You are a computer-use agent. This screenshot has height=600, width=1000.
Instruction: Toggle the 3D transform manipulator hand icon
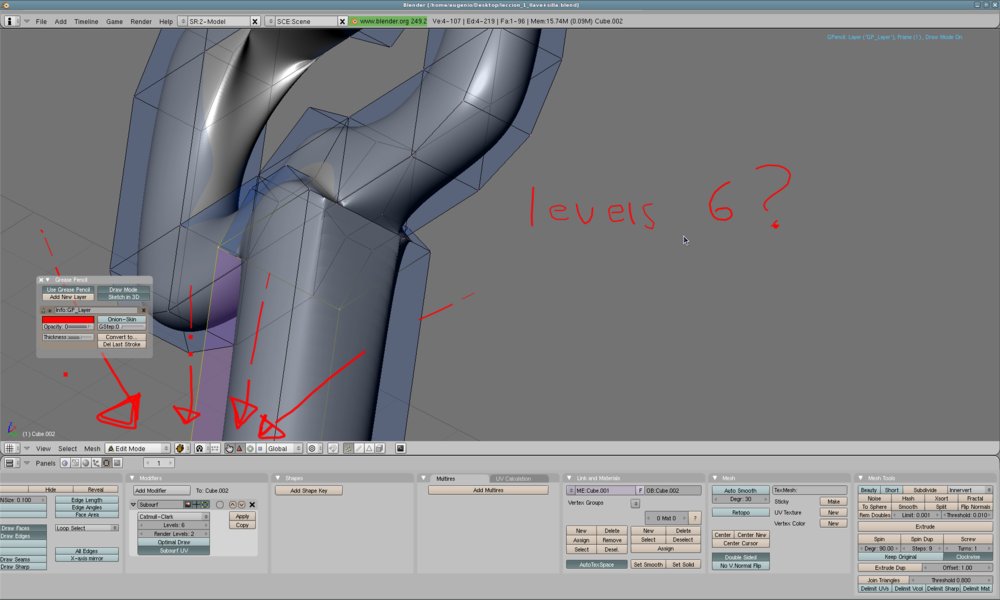pos(229,448)
